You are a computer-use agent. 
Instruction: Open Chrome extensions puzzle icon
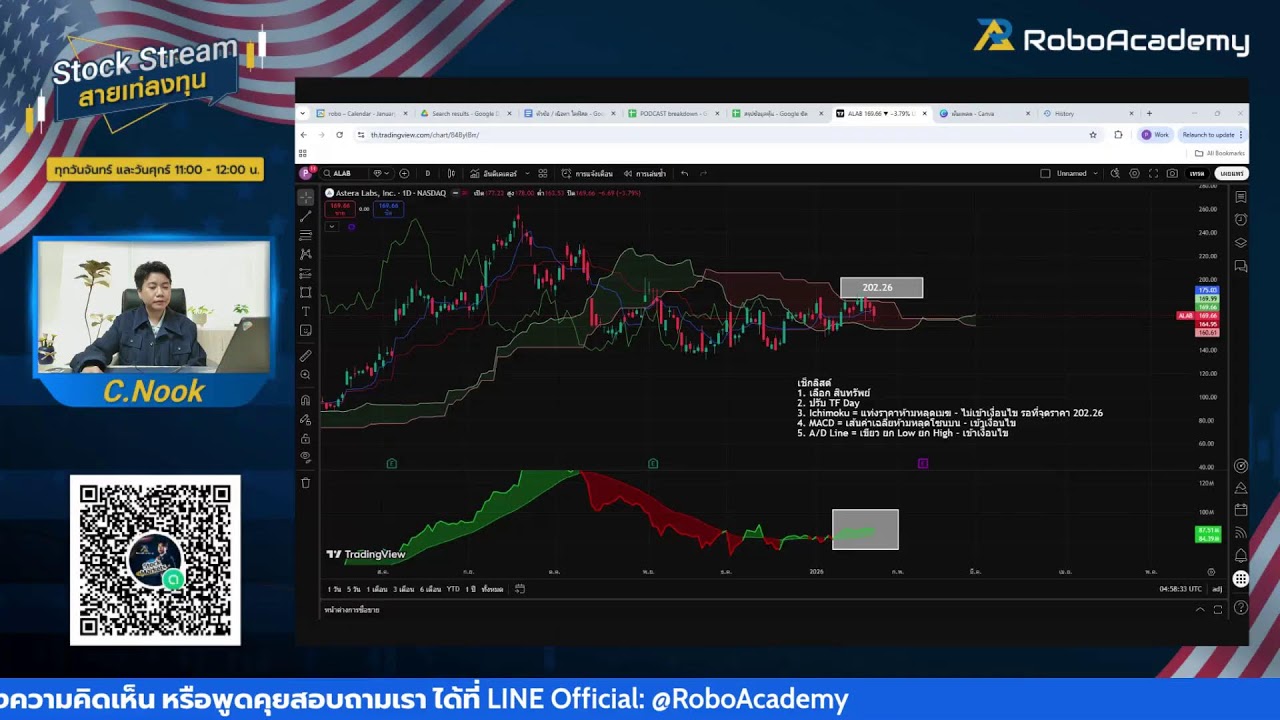[1119, 135]
